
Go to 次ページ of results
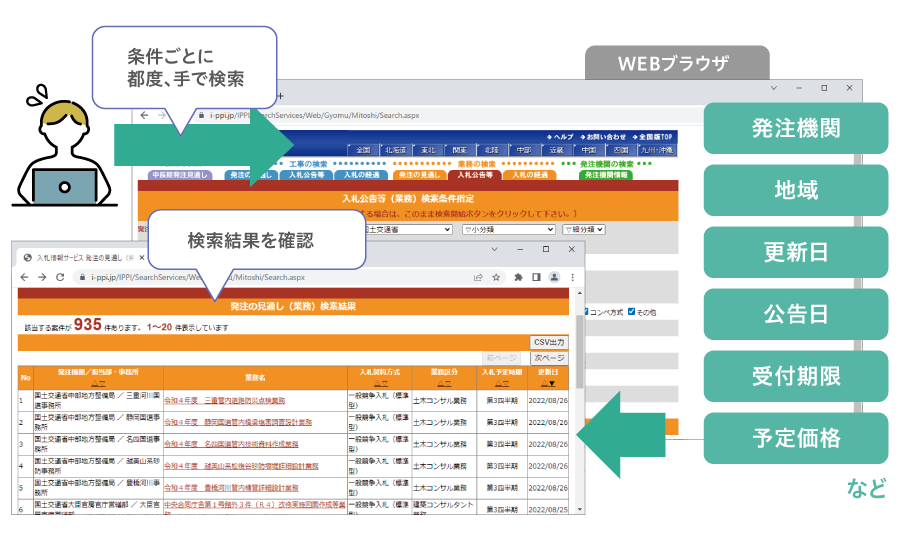click(549, 358)
